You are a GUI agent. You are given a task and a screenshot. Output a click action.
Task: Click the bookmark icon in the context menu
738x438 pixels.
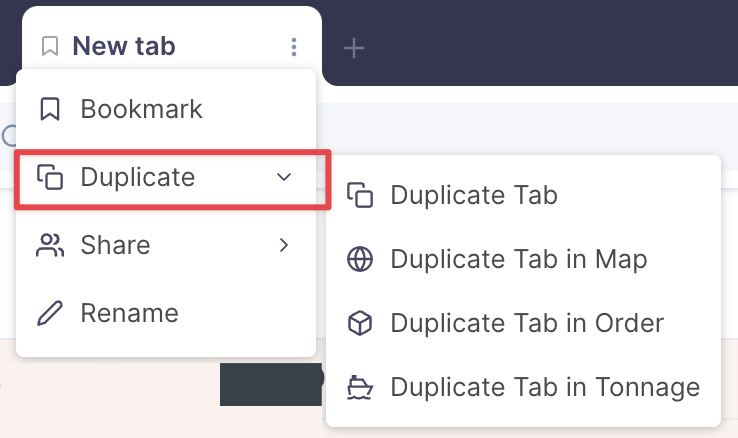(50, 109)
